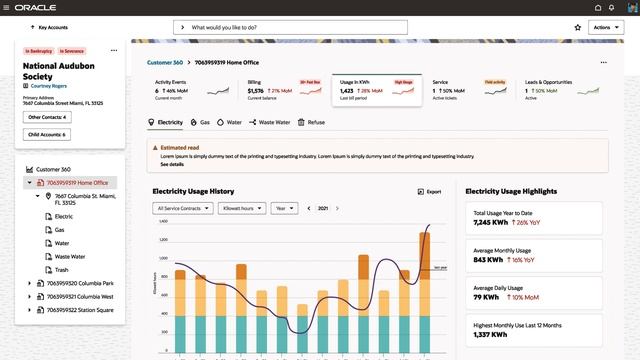Expand 7063959322 Station Square node
Viewport: 640px width, 360px height.
[x=29, y=310]
